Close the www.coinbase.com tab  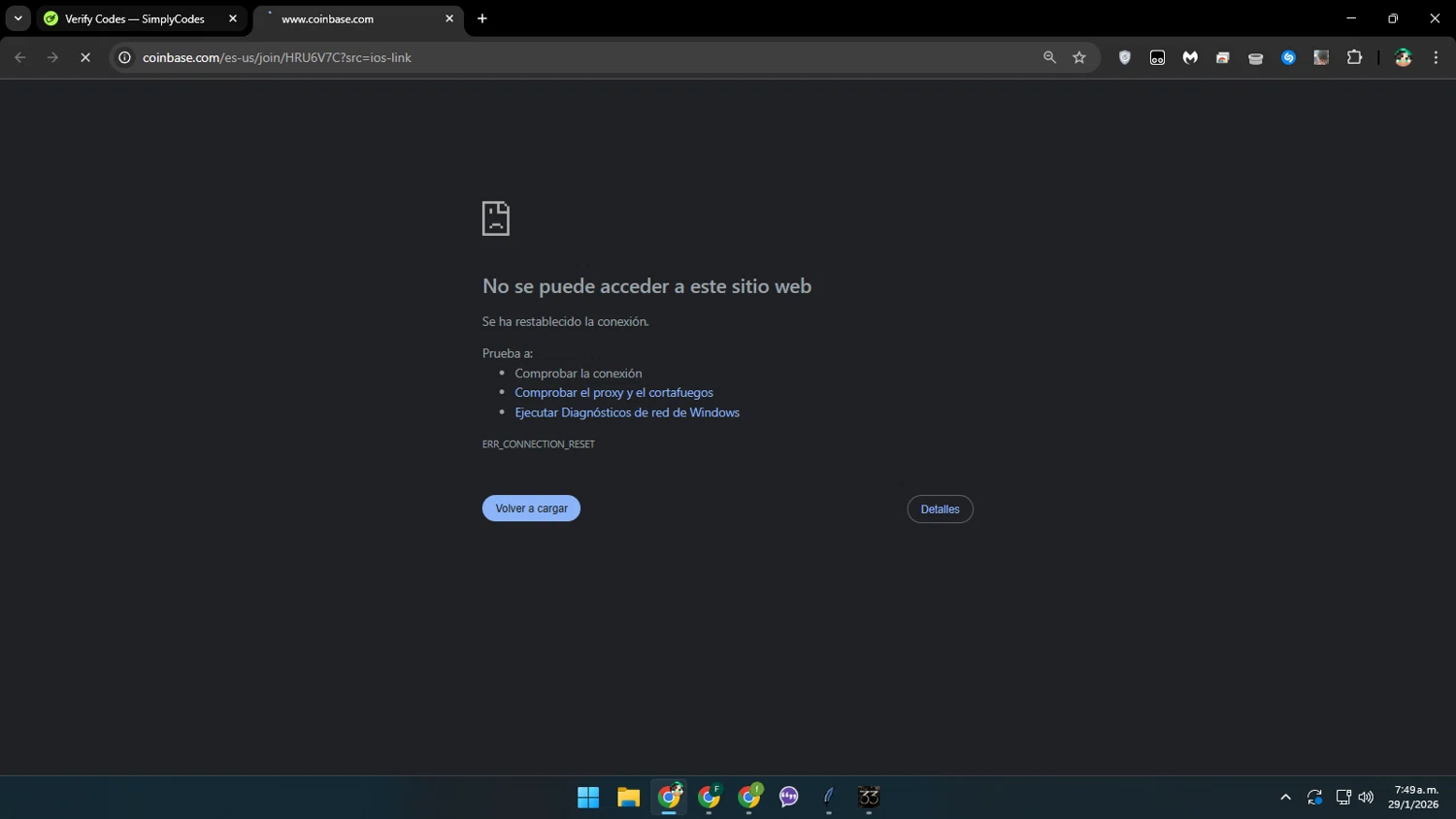(x=449, y=18)
